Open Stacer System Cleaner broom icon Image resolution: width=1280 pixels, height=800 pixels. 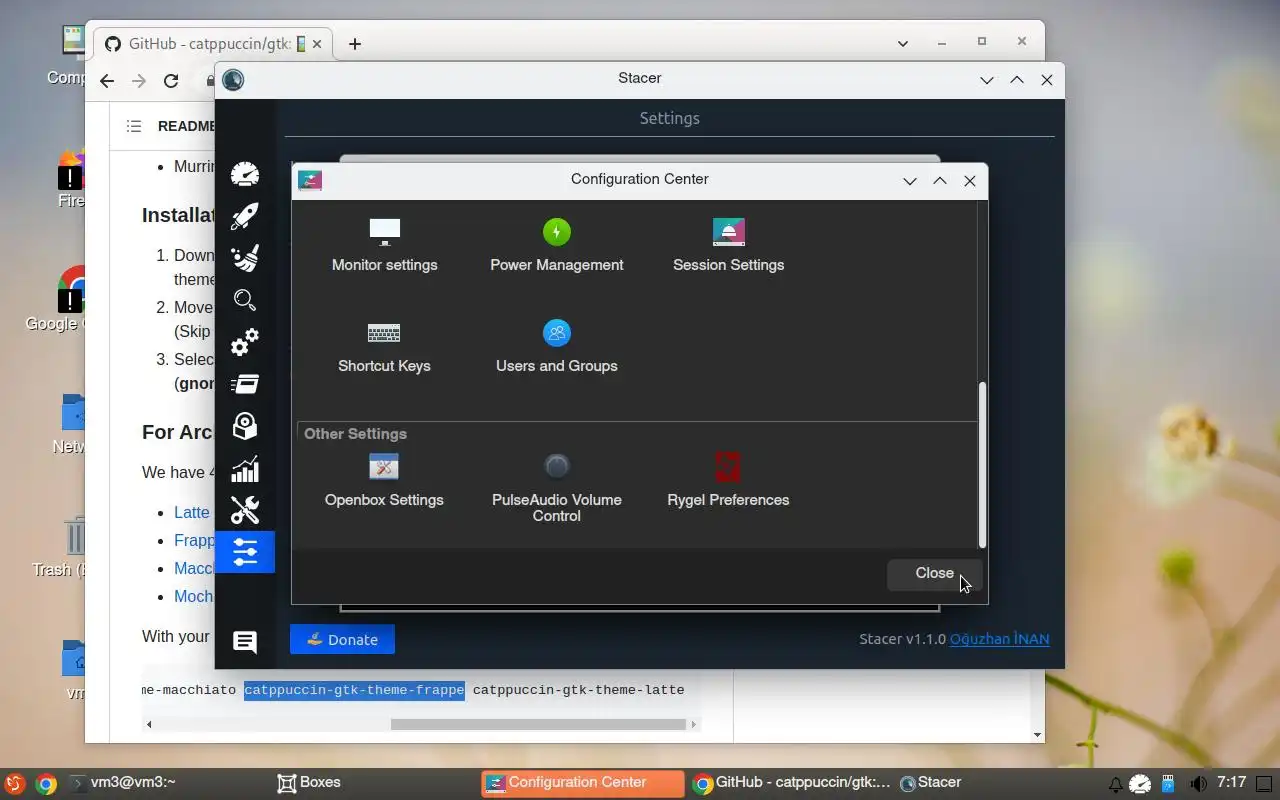(245, 258)
